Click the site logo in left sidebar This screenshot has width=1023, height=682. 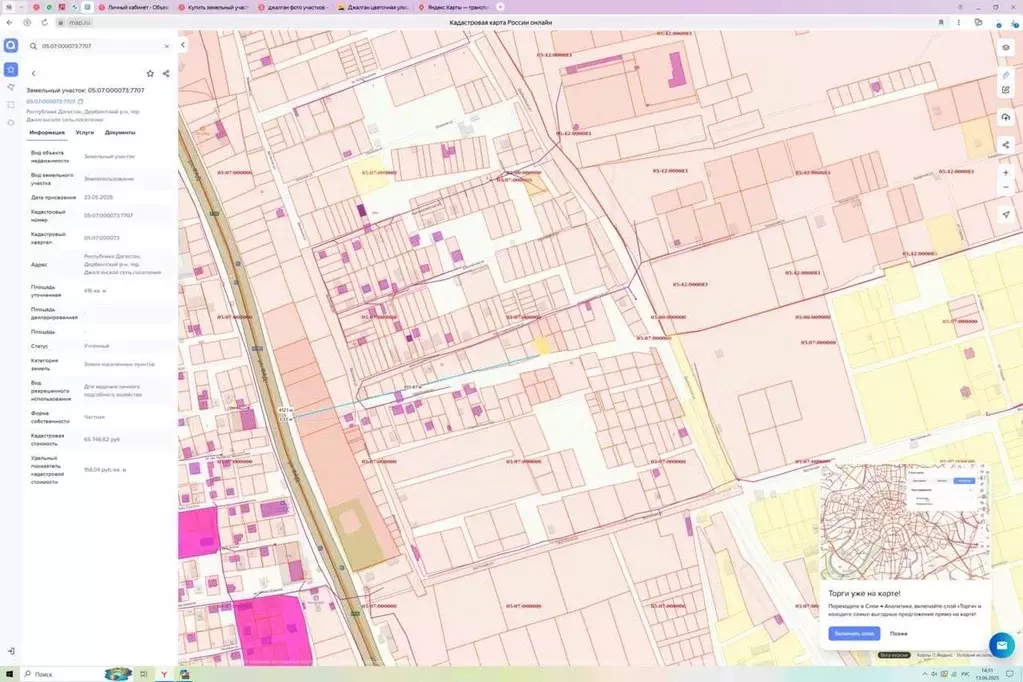11,46
